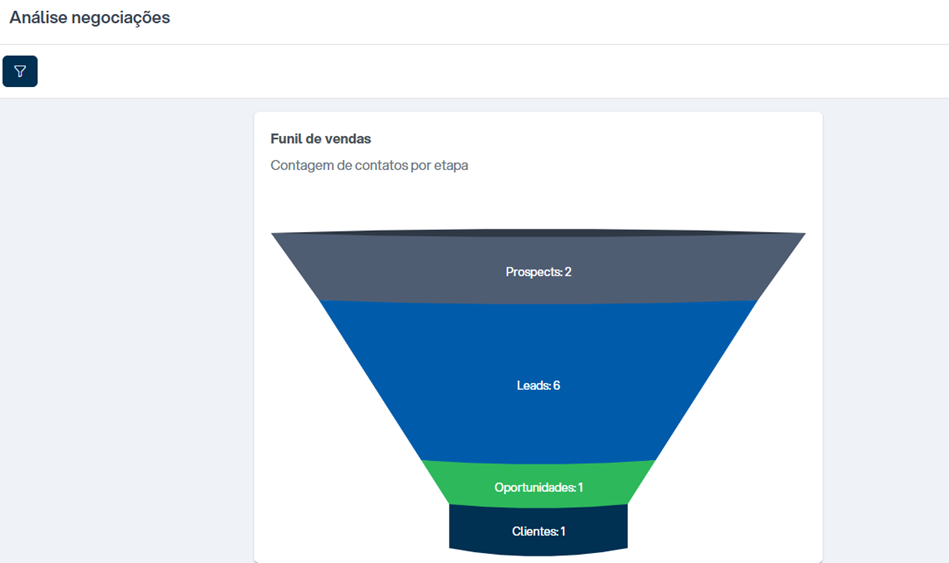
Task: Click the word "negociações" in page heading
Action: click(x=120, y=18)
